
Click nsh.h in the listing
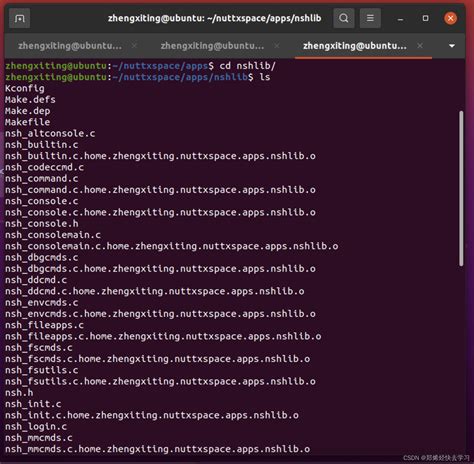pyautogui.click(x=19, y=393)
